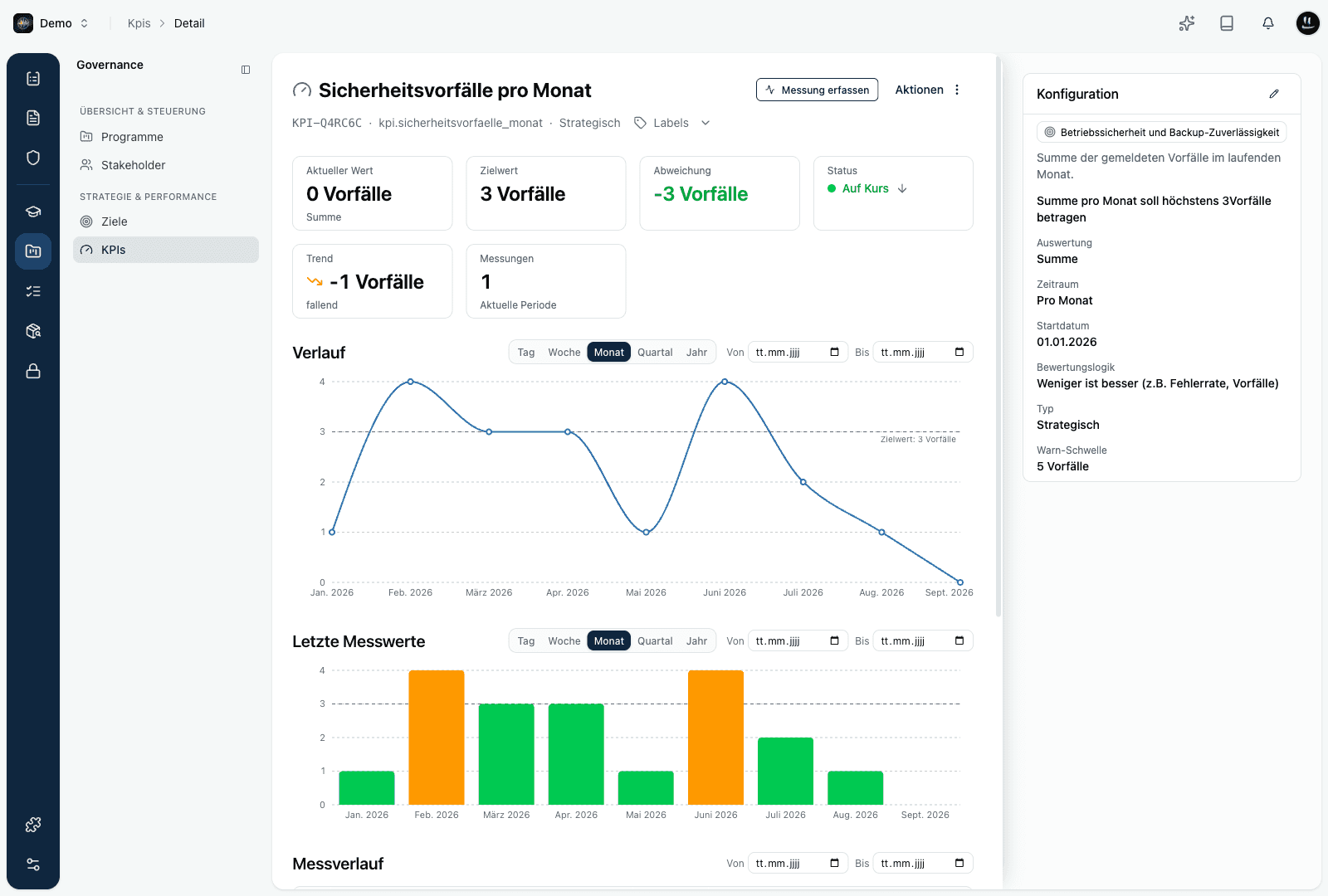
Task: Open the lock icon in sidebar
Action: 33,371
